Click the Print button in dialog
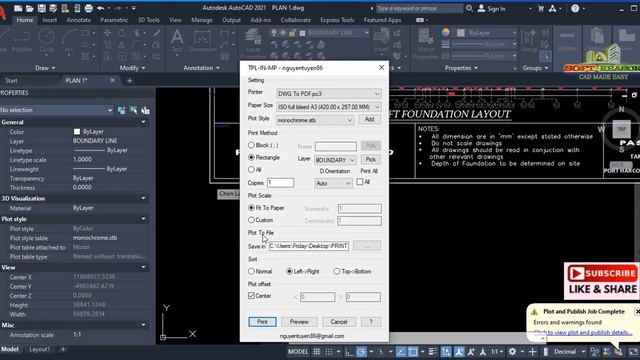Screen dimensions: 640x360 pyautogui.click(x=262, y=322)
